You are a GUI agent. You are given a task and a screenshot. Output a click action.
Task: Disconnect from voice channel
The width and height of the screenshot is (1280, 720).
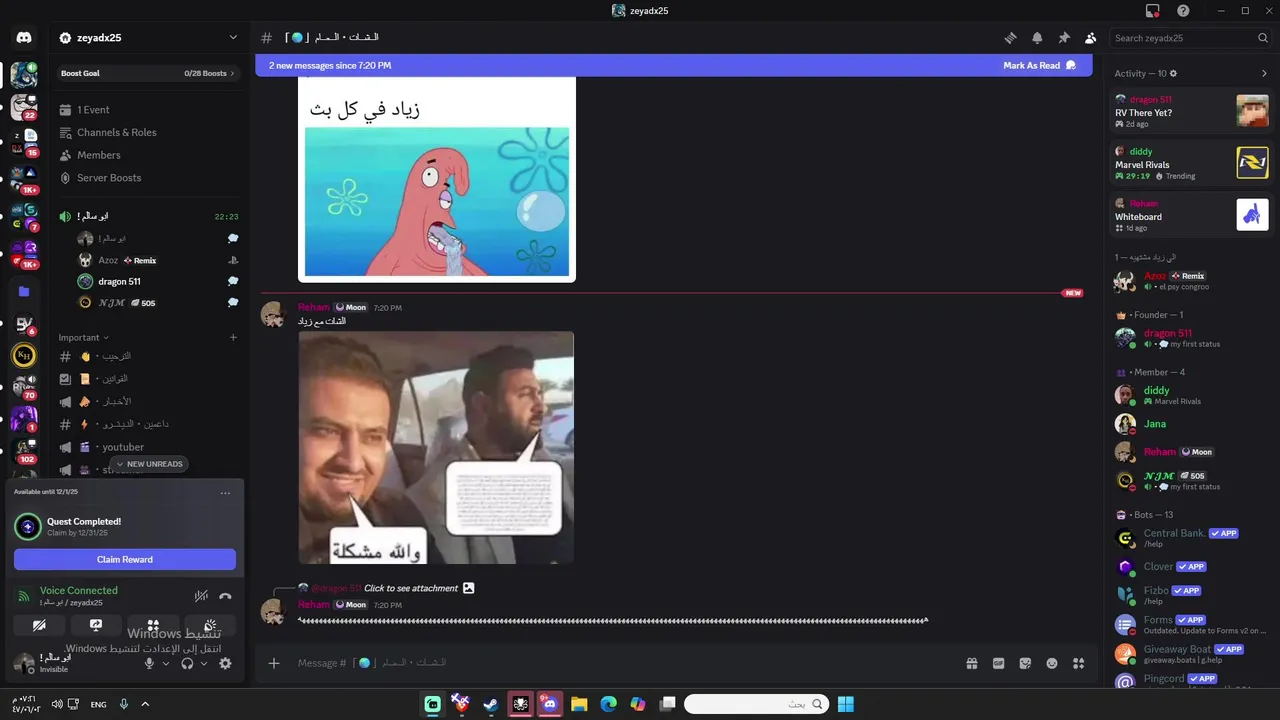(x=225, y=596)
